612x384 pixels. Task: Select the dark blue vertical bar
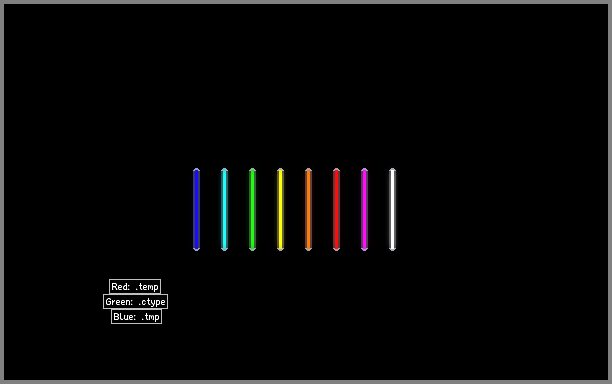coord(196,210)
